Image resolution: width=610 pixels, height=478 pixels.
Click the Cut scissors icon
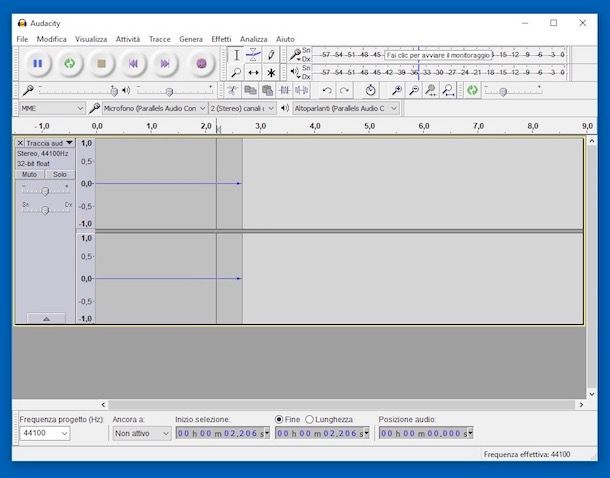pyautogui.click(x=233, y=91)
